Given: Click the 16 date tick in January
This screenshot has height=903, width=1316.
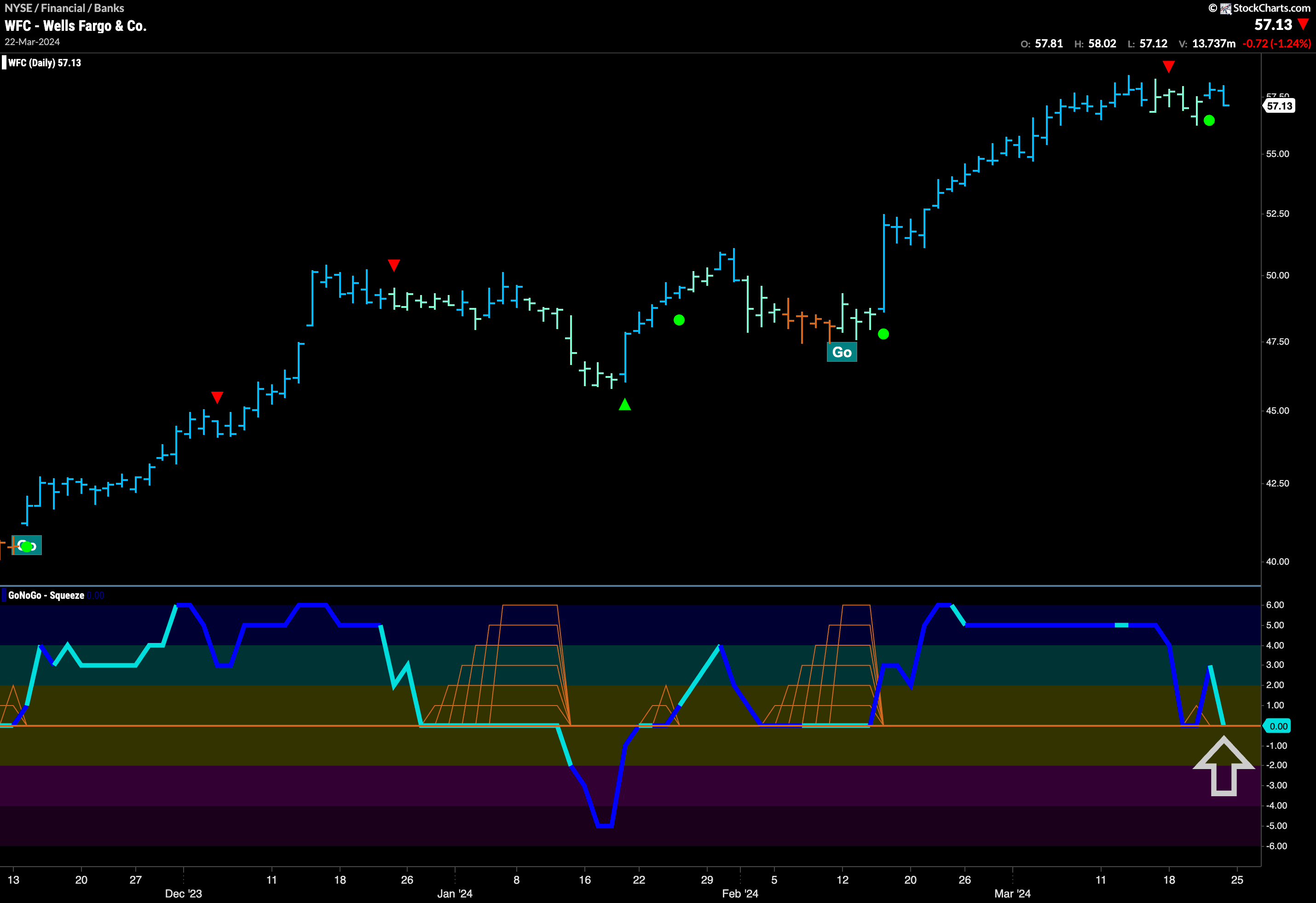Looking at the screenshot, I should (585, 880).
